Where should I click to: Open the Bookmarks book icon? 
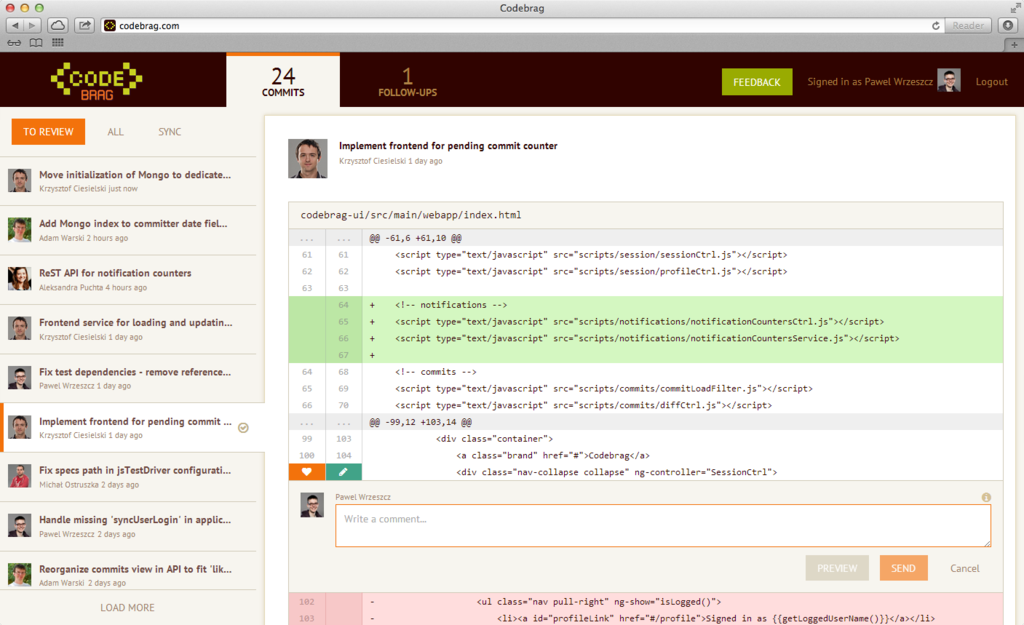coord(36,42)
